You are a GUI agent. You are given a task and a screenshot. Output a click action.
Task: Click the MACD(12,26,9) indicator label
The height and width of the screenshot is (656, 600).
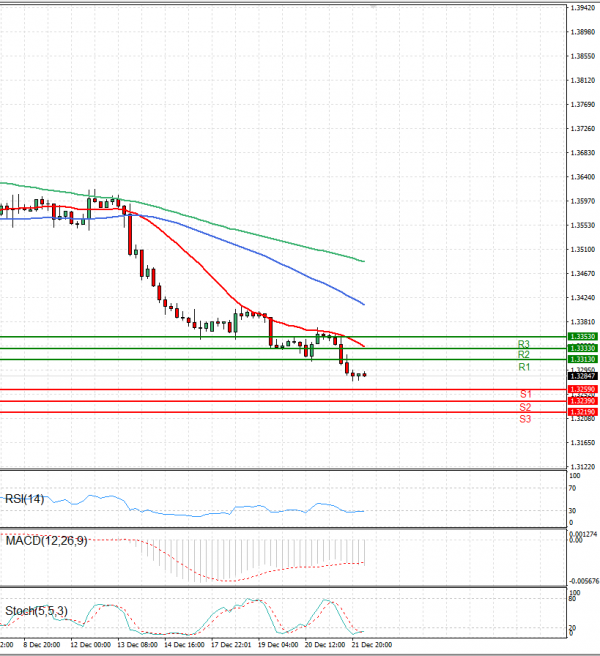coord(46,541)
